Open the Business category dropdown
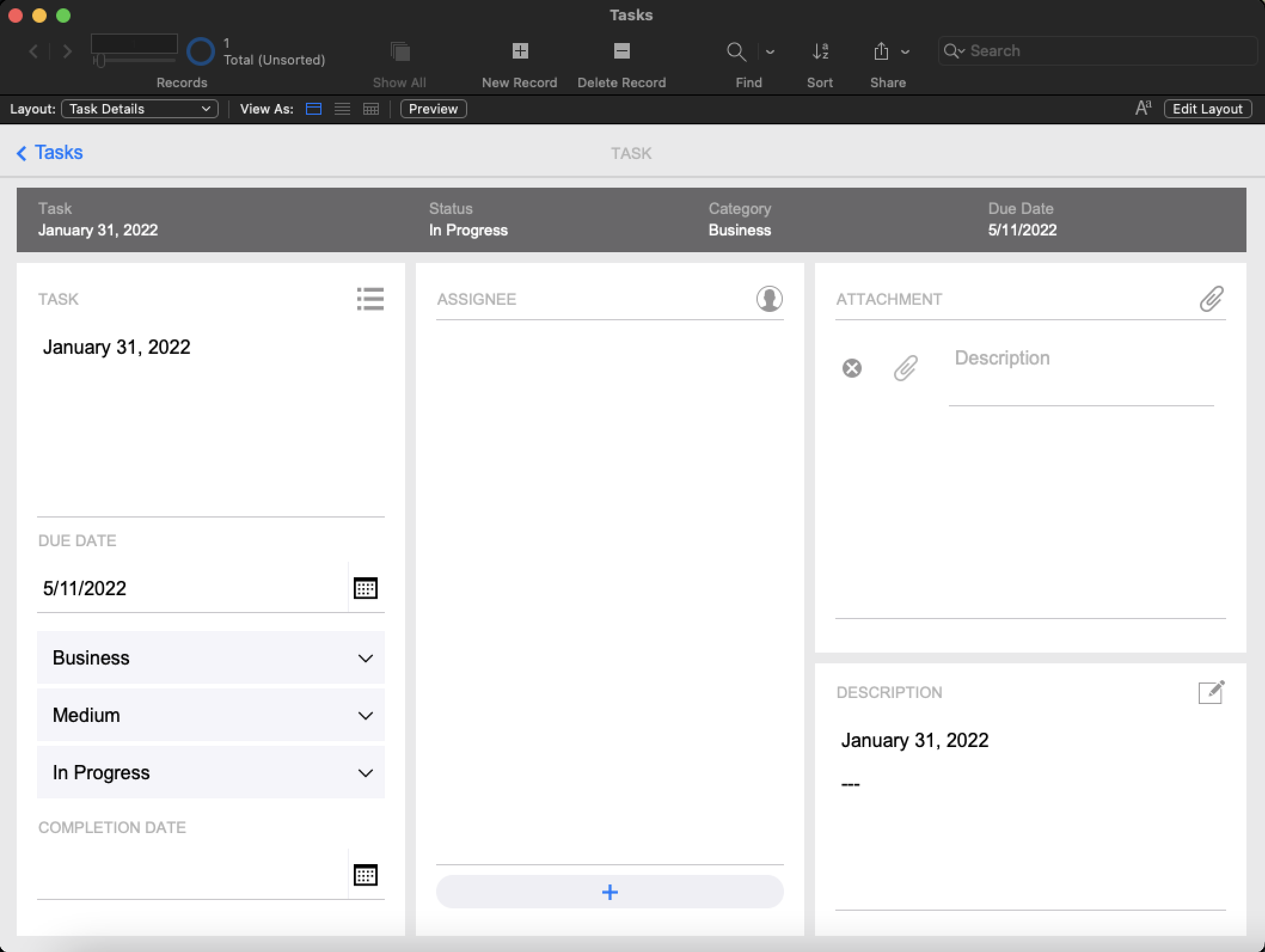 click(211, 657)
